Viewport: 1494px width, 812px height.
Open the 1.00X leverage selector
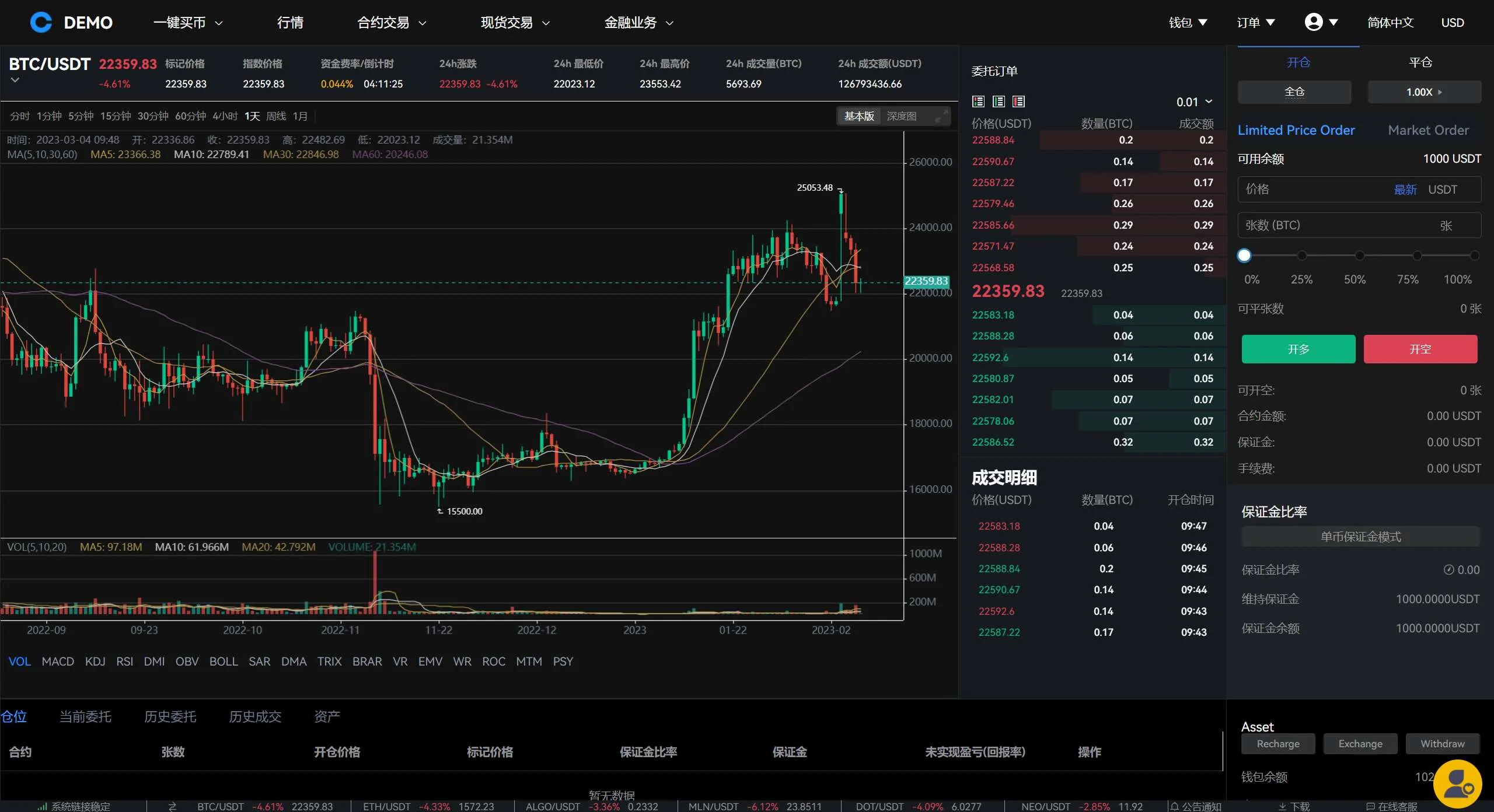click(x=1424, y=92)
